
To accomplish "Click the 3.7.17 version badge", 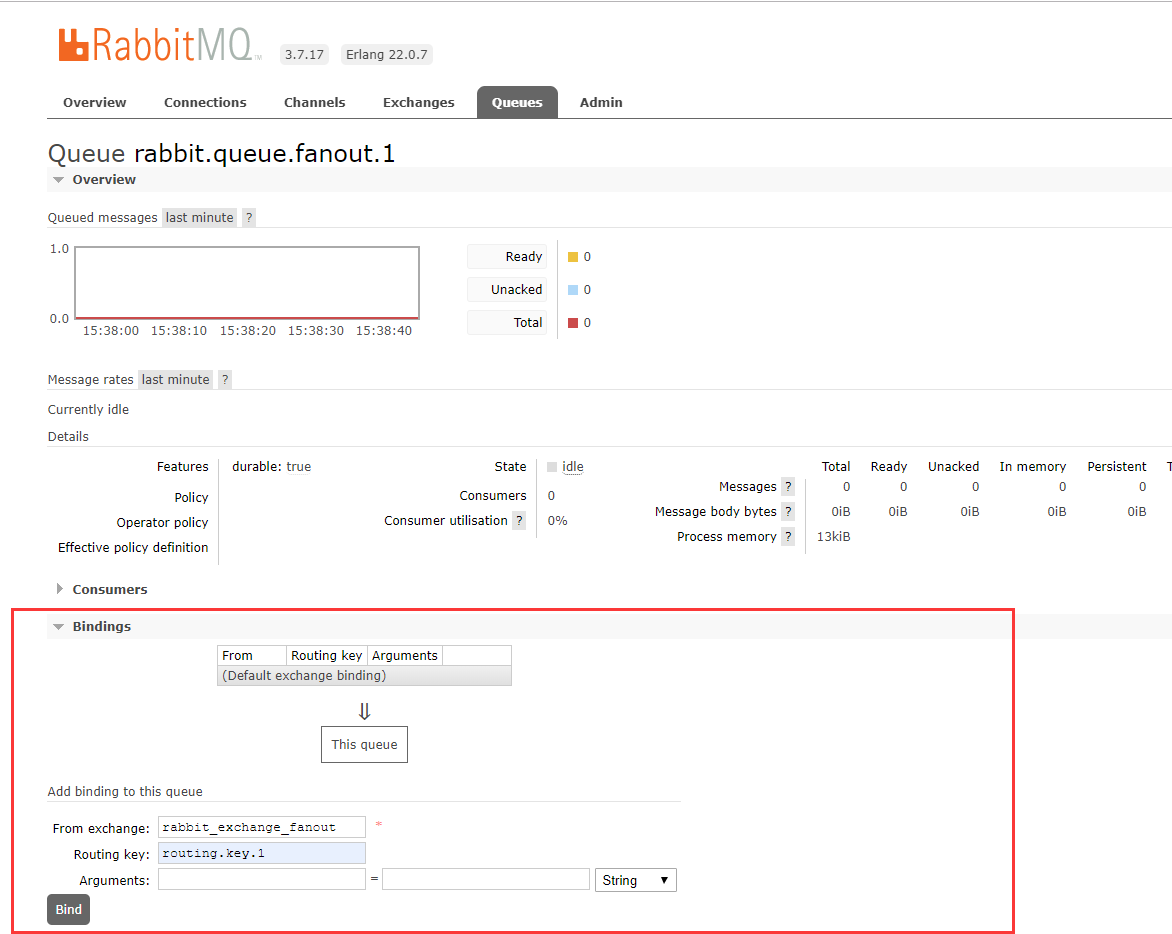I will [x=304, y=55].
